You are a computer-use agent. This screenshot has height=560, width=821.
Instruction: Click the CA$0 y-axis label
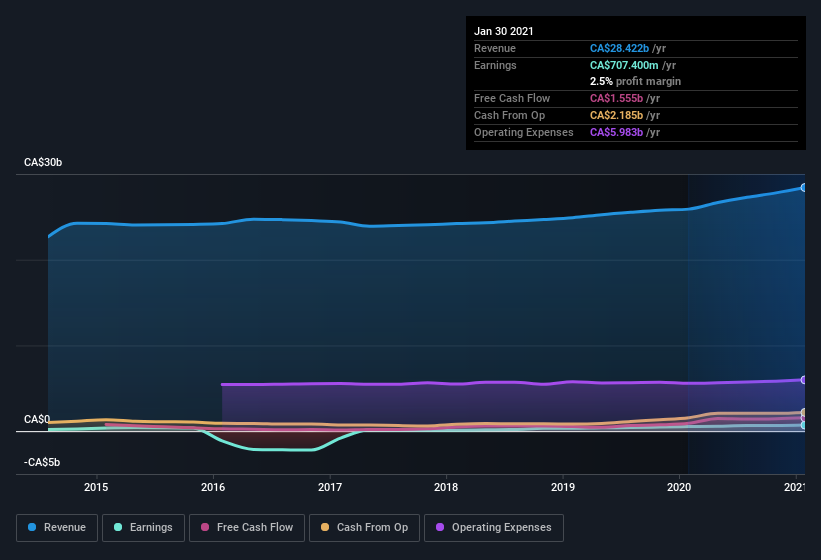point(37,419)
